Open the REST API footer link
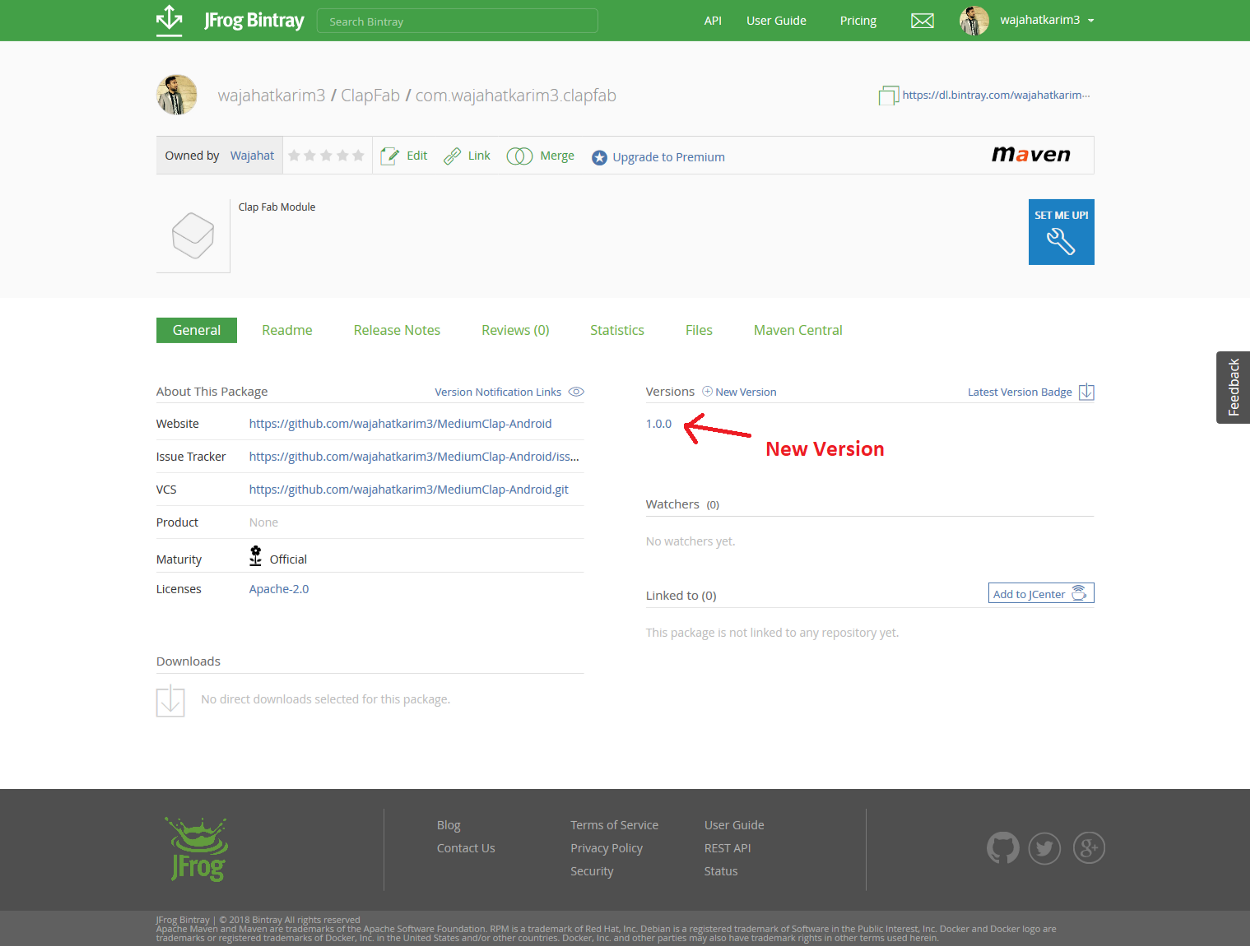This screenshot has width=1250, height=946. pyautogui.click(x=727, y=848)
